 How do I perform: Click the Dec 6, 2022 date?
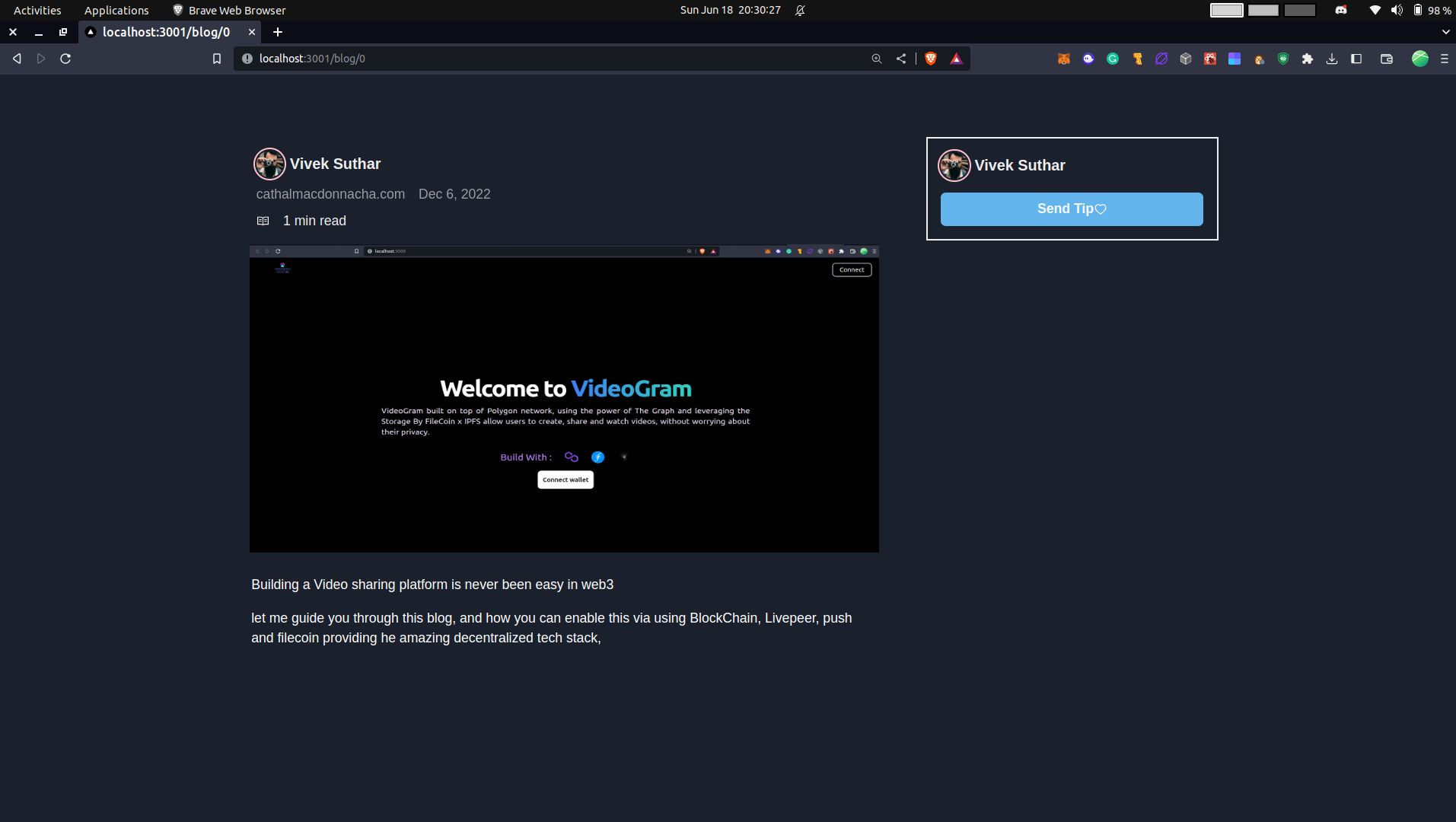tap(454, 194)
